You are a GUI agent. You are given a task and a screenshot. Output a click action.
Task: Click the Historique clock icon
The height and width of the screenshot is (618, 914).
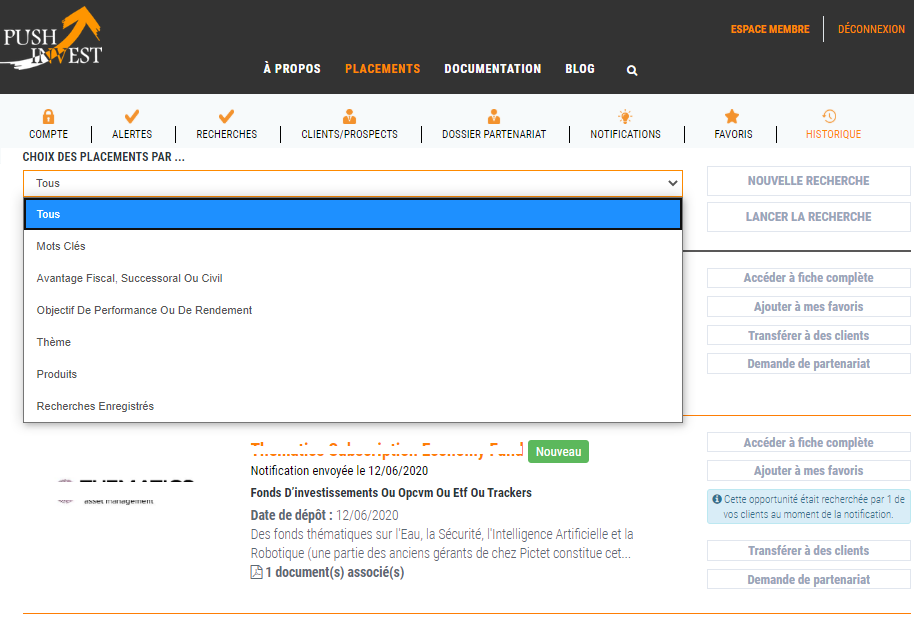point(829,116)
